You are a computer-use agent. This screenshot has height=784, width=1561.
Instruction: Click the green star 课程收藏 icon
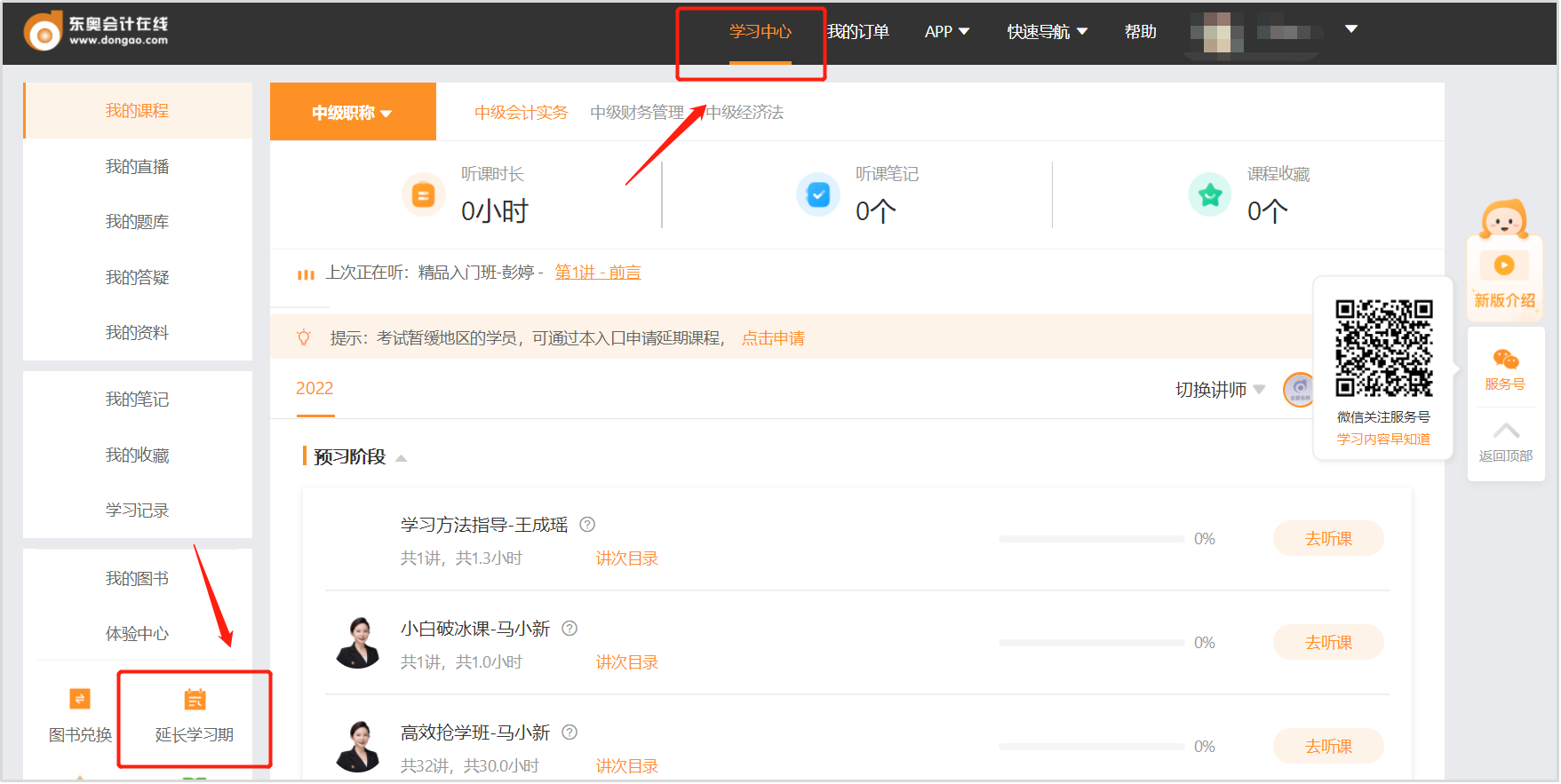coord(1209,194)
